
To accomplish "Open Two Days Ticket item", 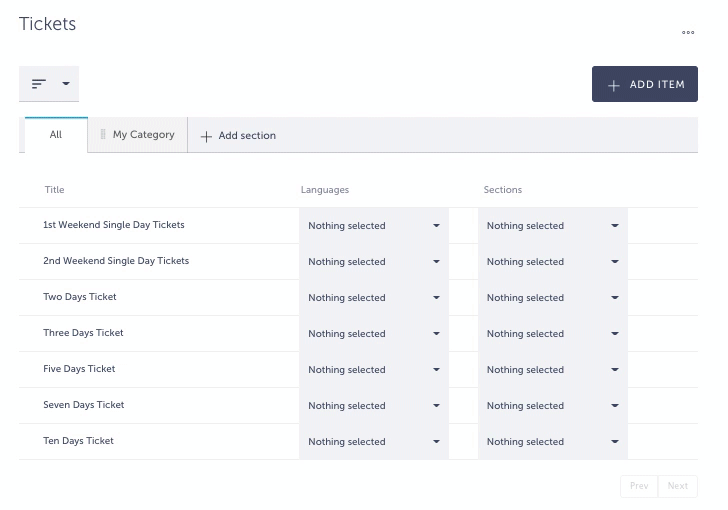I will (x=79, y=297).
